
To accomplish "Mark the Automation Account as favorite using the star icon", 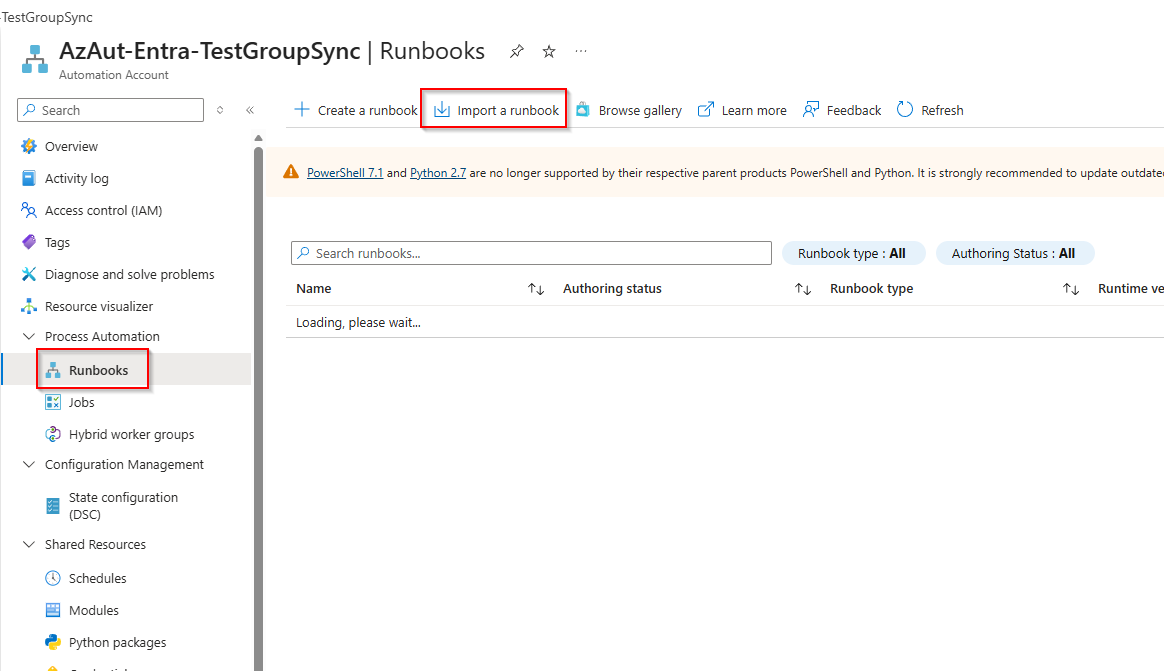I will (549, 51).
